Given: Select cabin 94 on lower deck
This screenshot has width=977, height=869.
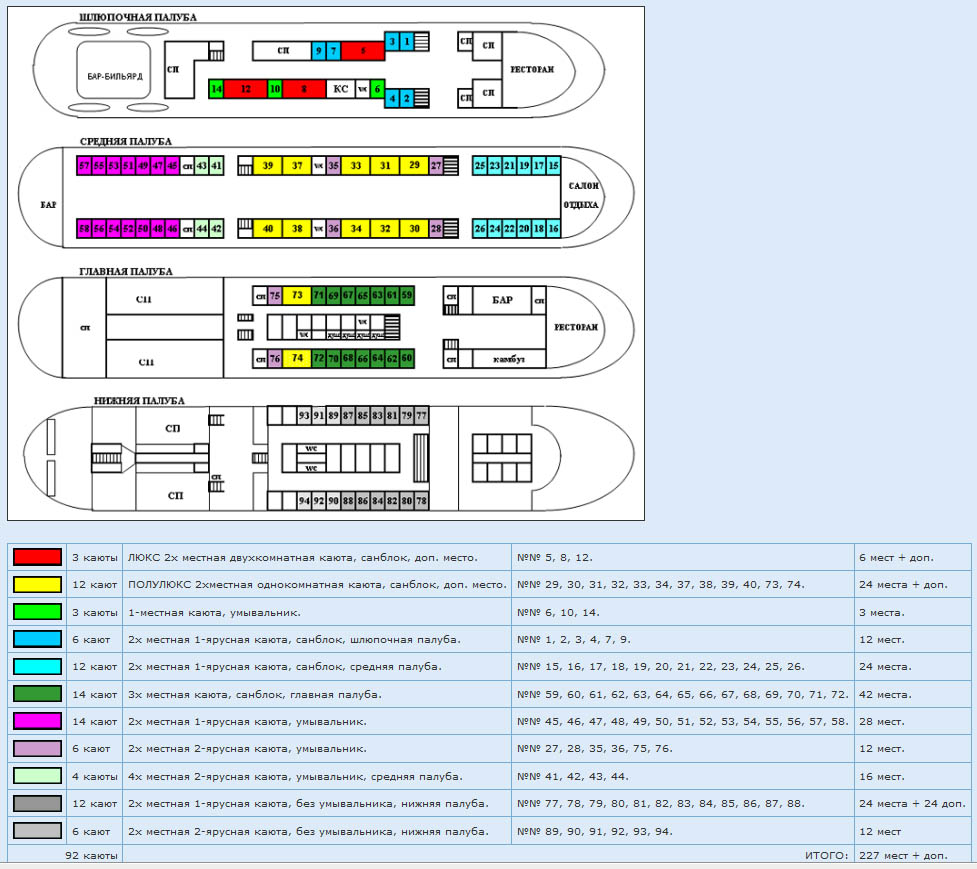Looking at the screenshot, I should click(x=304, y=501).
